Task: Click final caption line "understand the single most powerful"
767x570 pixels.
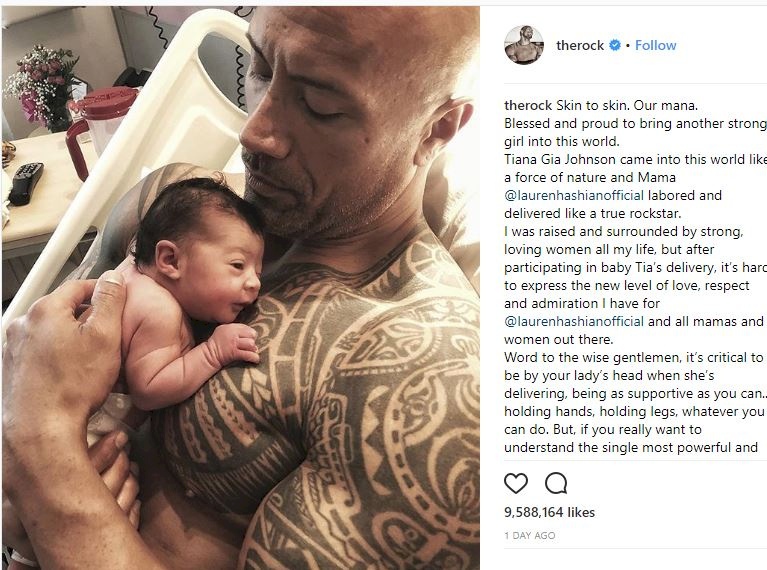Action: click(x=631, y=448)
